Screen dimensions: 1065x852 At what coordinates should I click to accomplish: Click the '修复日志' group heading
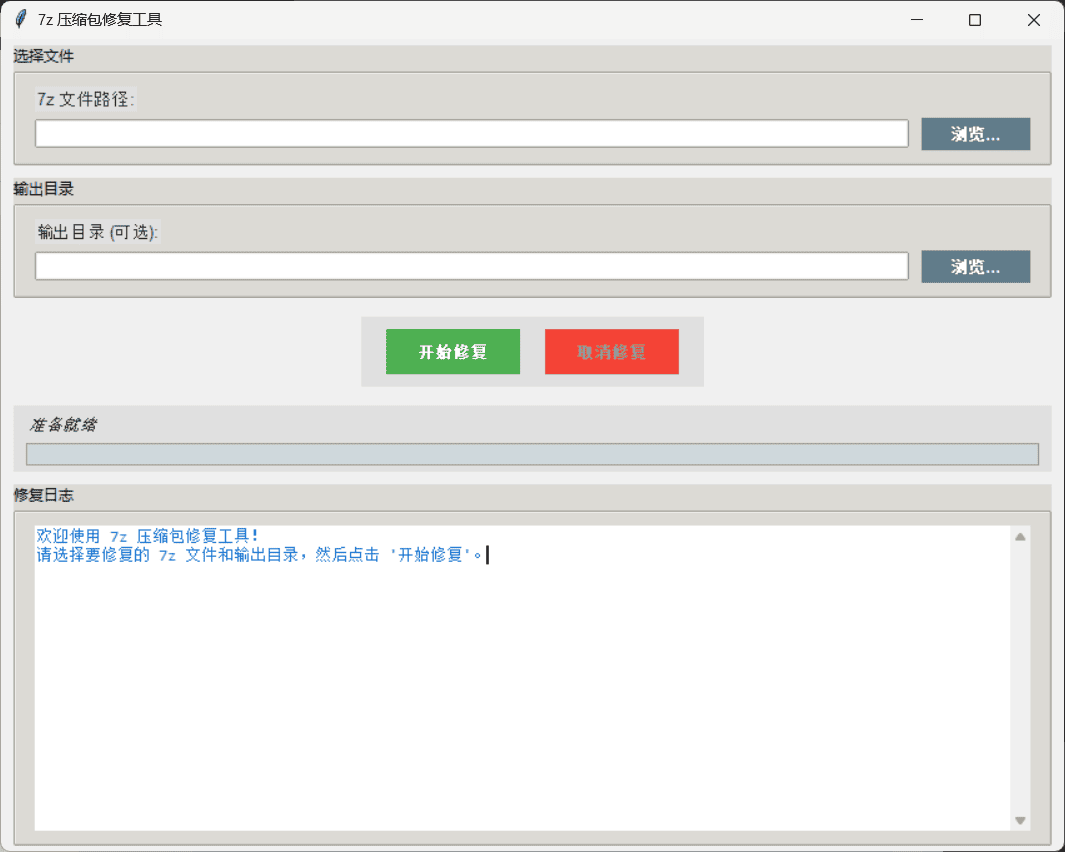click(43, 495)
